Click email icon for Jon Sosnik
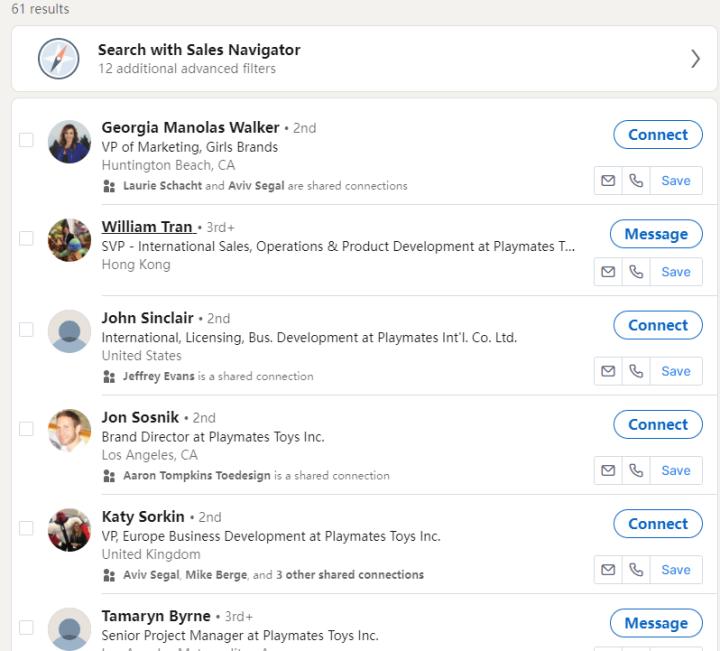720x651 pixels. (608, 470)
